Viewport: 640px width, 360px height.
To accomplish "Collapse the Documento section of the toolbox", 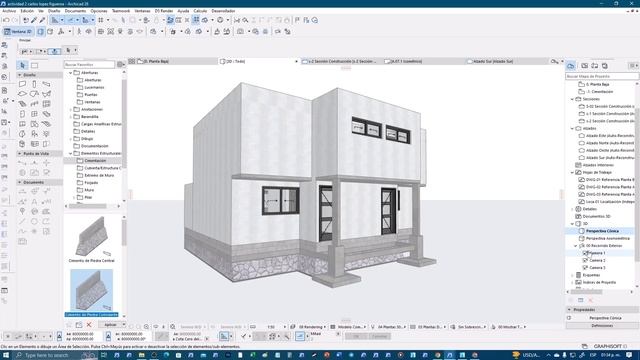I will [20, 182].
